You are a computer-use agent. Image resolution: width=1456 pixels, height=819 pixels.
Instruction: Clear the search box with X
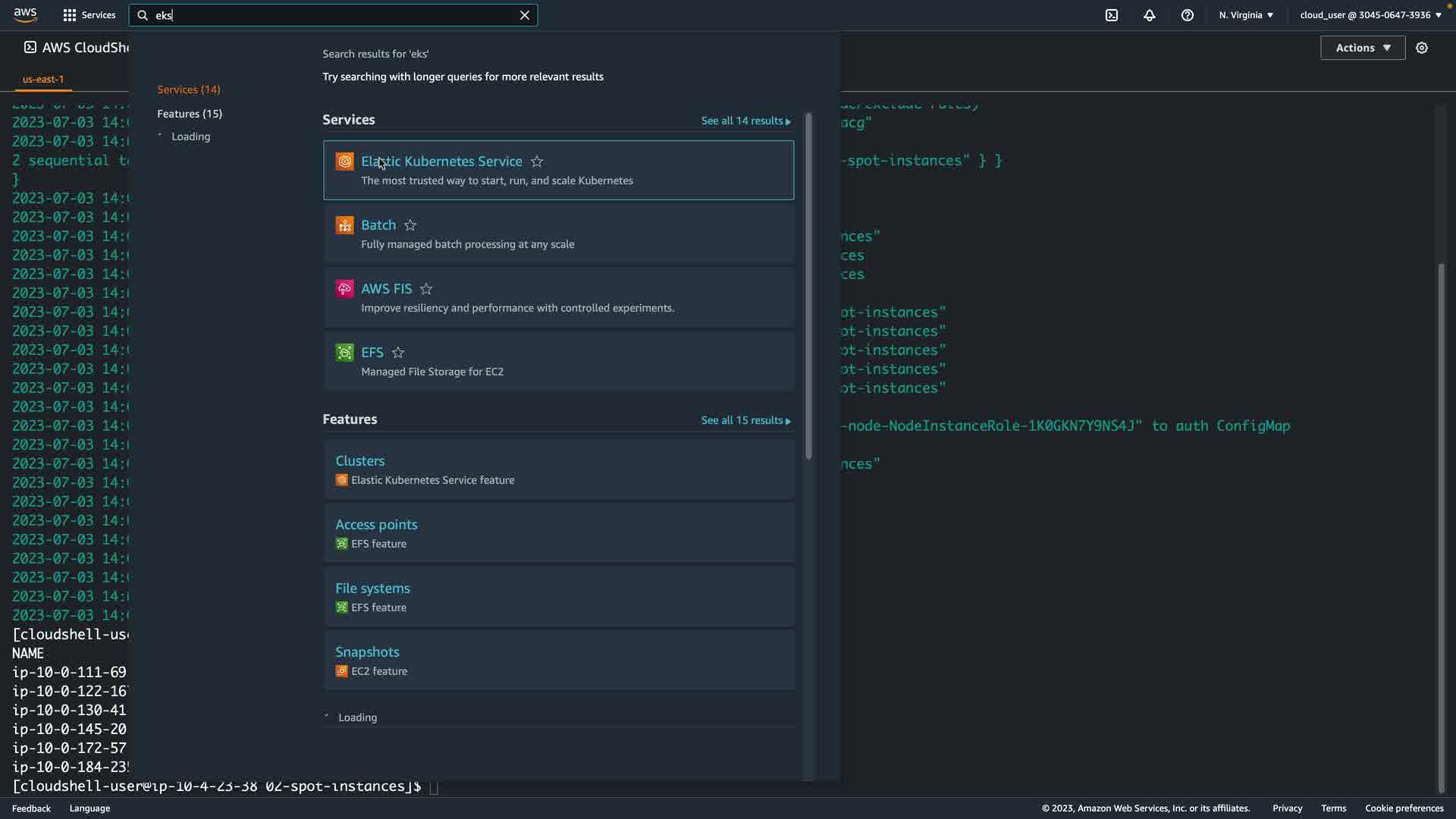point(525,15)
